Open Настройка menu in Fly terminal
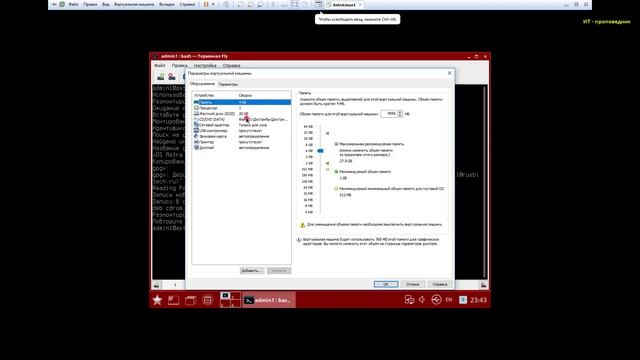This screenshot has width=640, height=360. coord(205,65)
